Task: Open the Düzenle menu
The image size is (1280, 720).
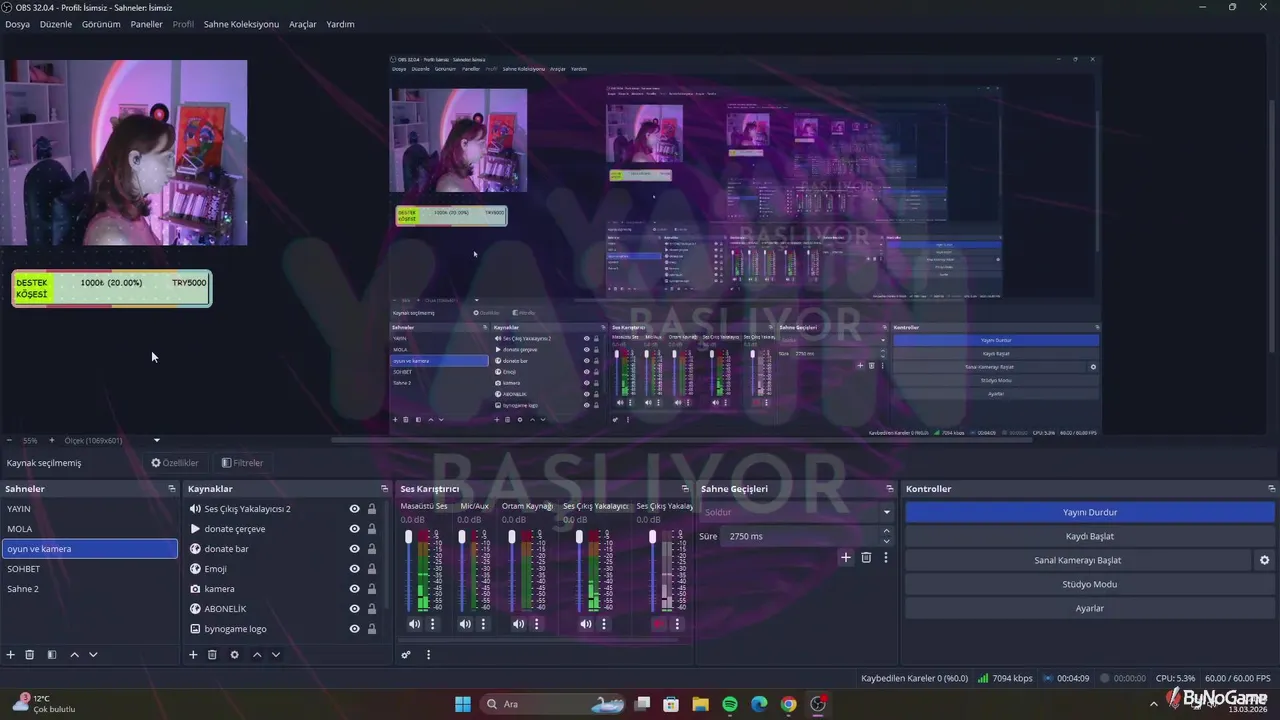Action: coord(56,24)
